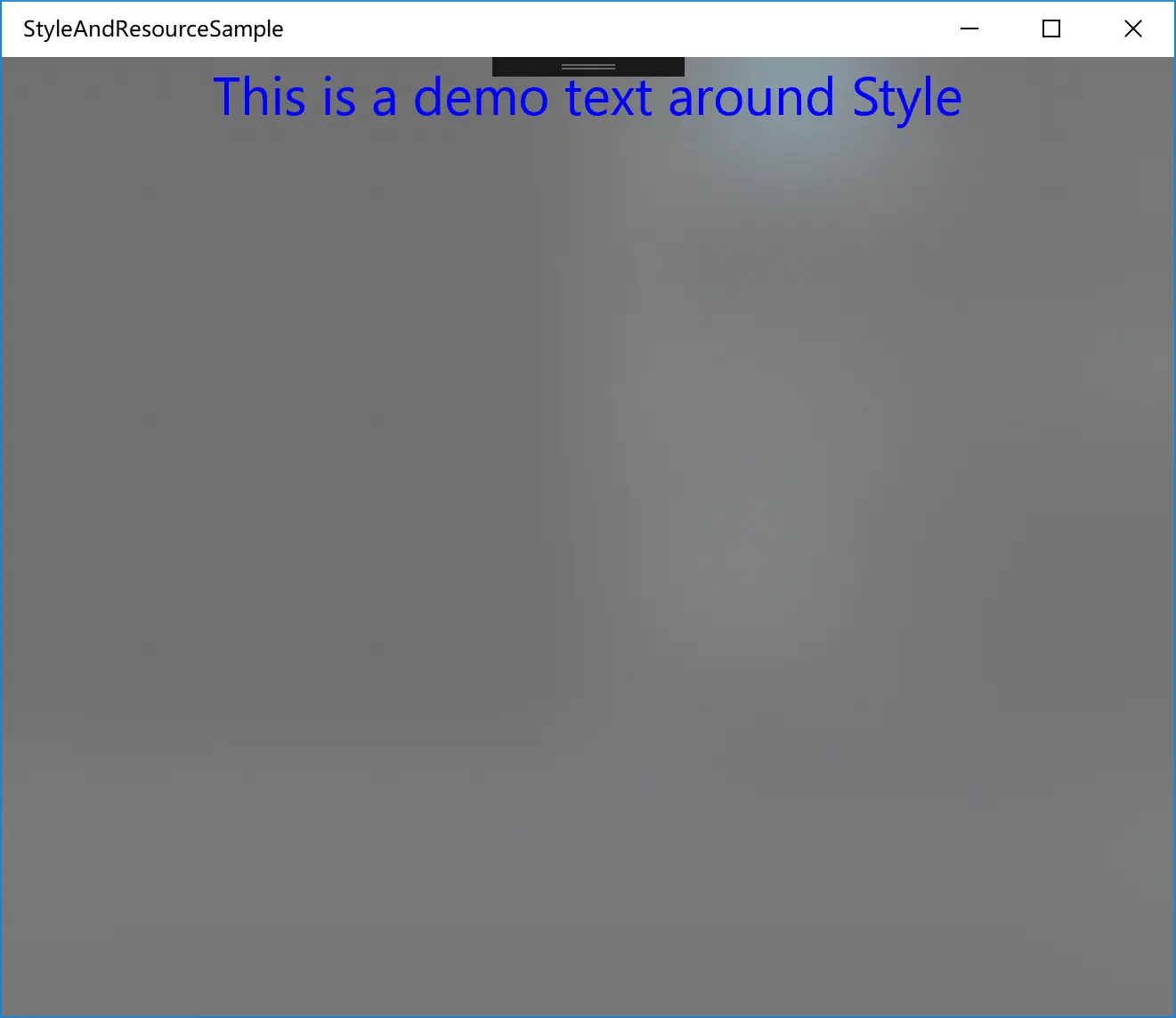
Task: Click the blue demo text around Style
Action: pos(588,97)
